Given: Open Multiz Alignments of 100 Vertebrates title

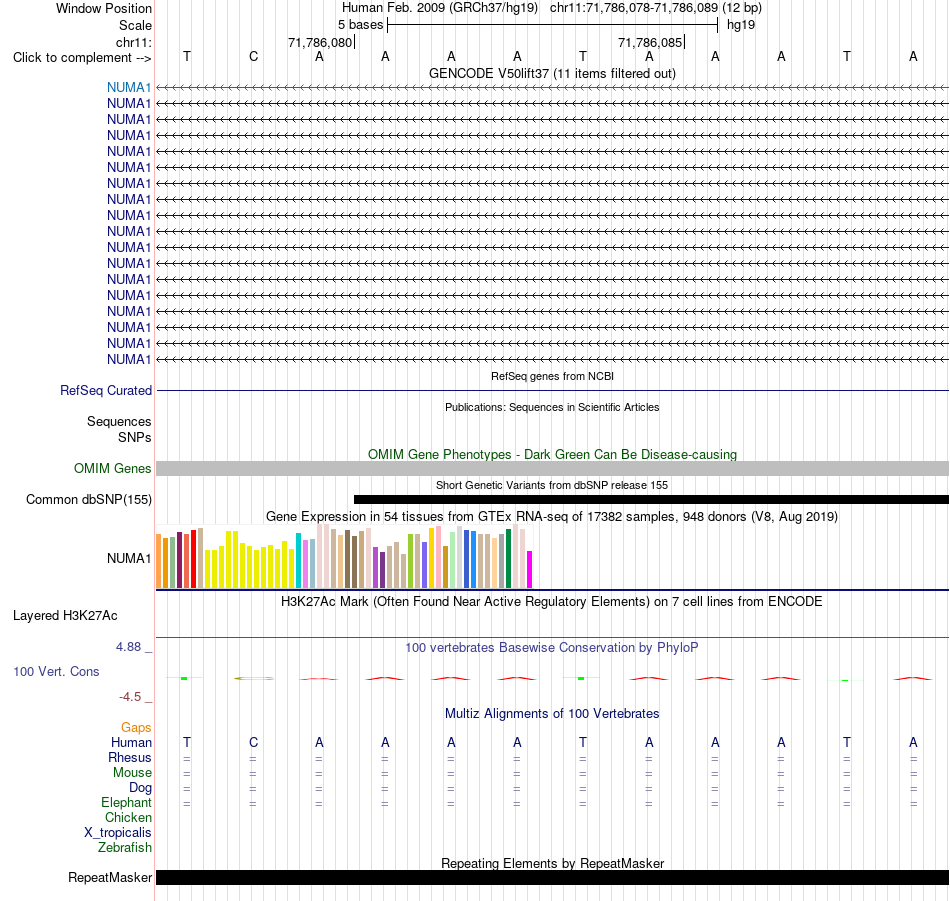Looking at the screenshot, I should coord(552,714).
